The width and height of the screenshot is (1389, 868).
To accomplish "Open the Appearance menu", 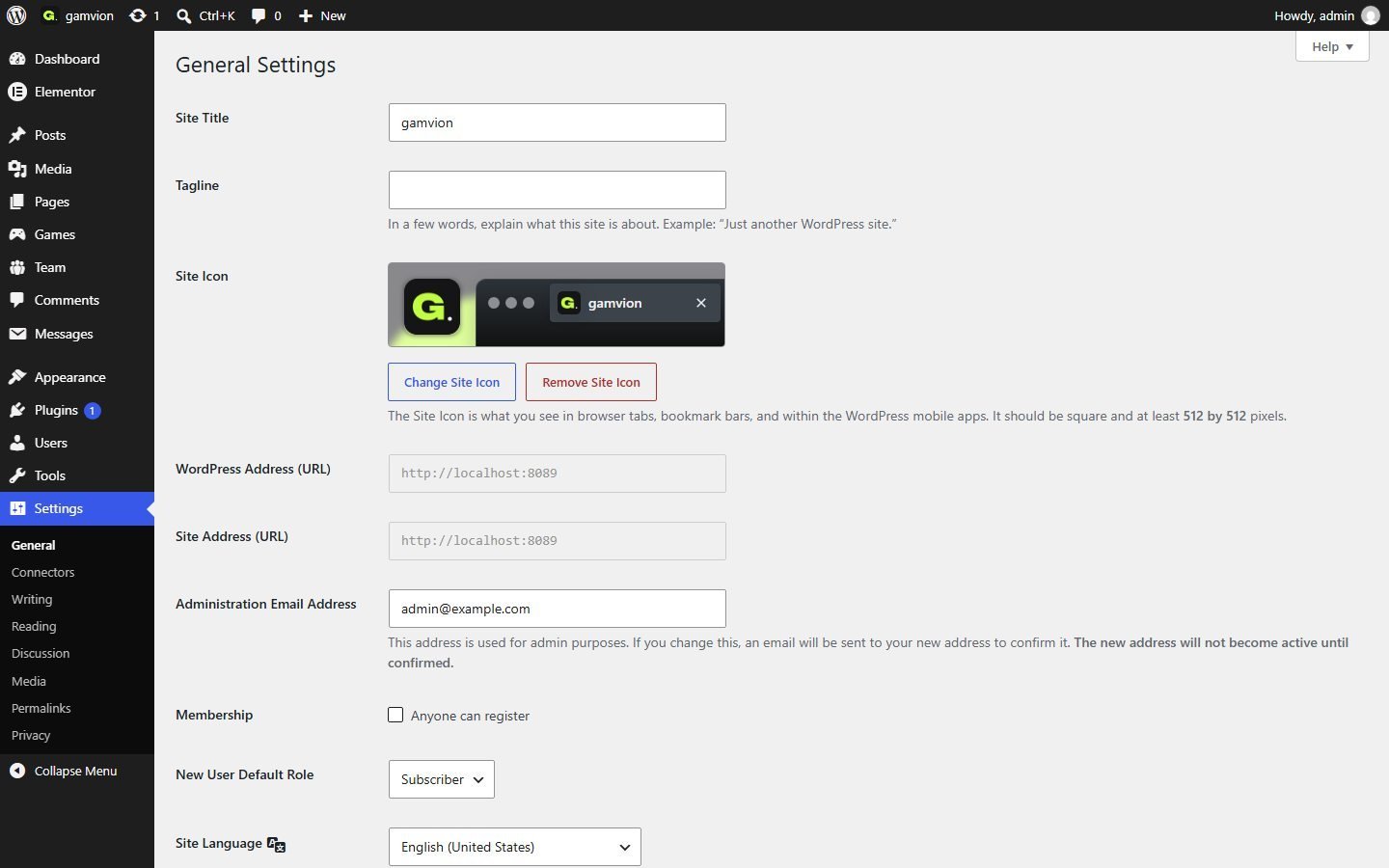I will (77, 377).
